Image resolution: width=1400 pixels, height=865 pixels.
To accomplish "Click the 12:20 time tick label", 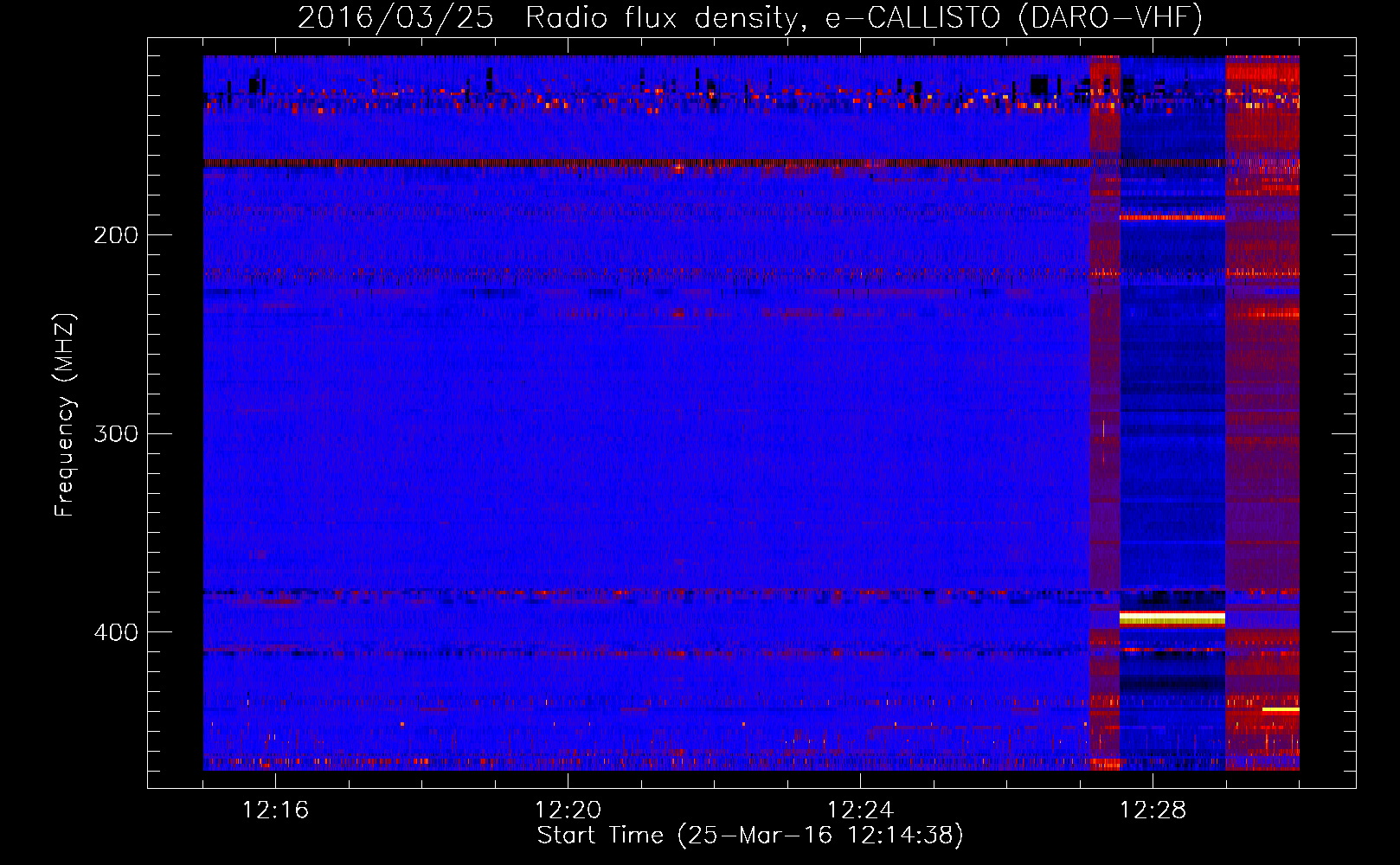I will tap(568, 811).
